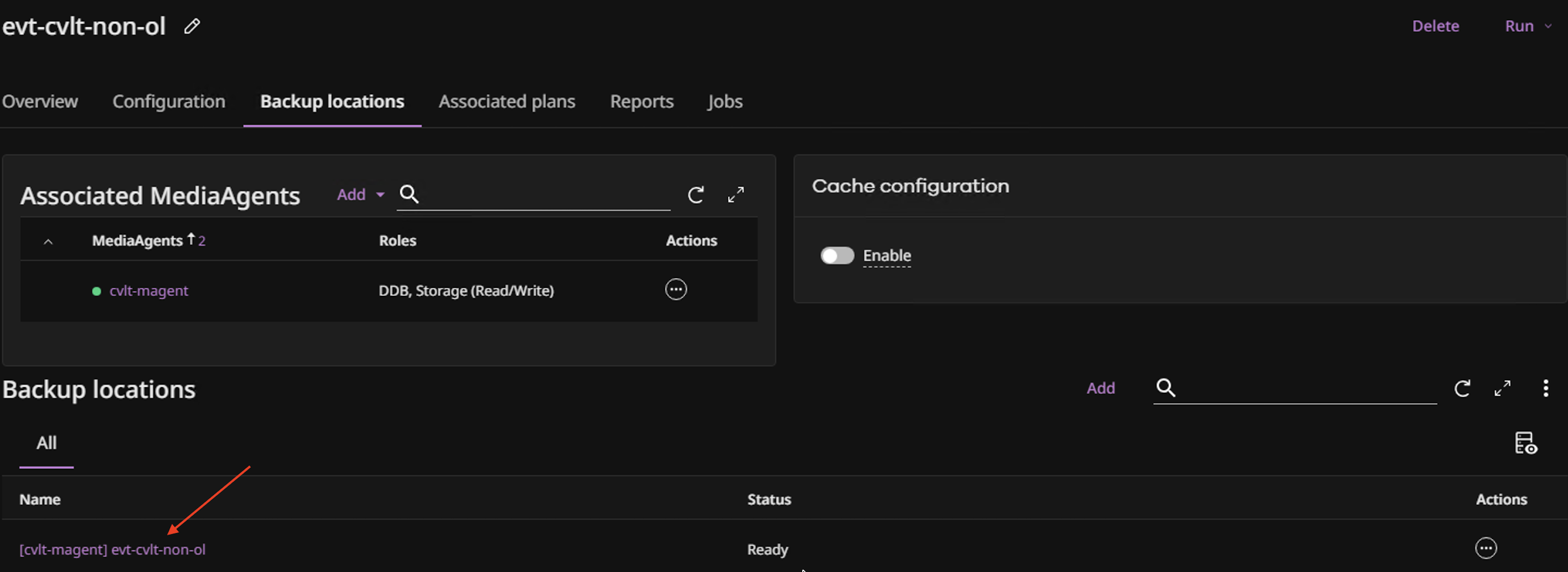Click the Roles column header
Screen dimensions: 1568x572
click(397, 241)
